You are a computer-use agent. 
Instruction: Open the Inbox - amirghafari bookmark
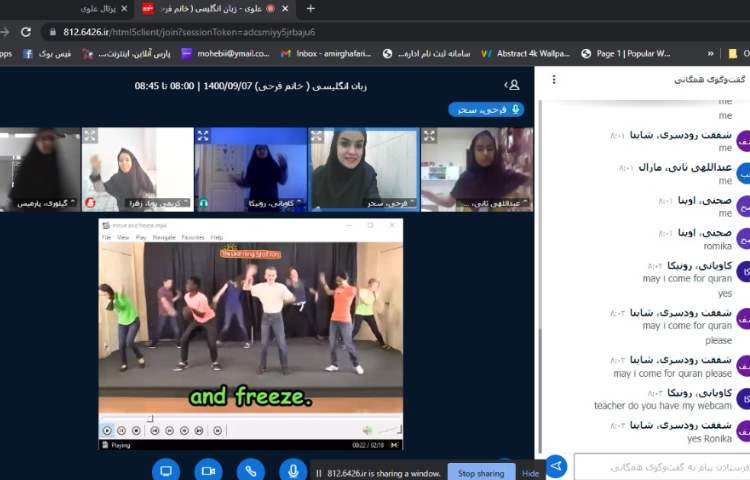[x=326, y=54]
